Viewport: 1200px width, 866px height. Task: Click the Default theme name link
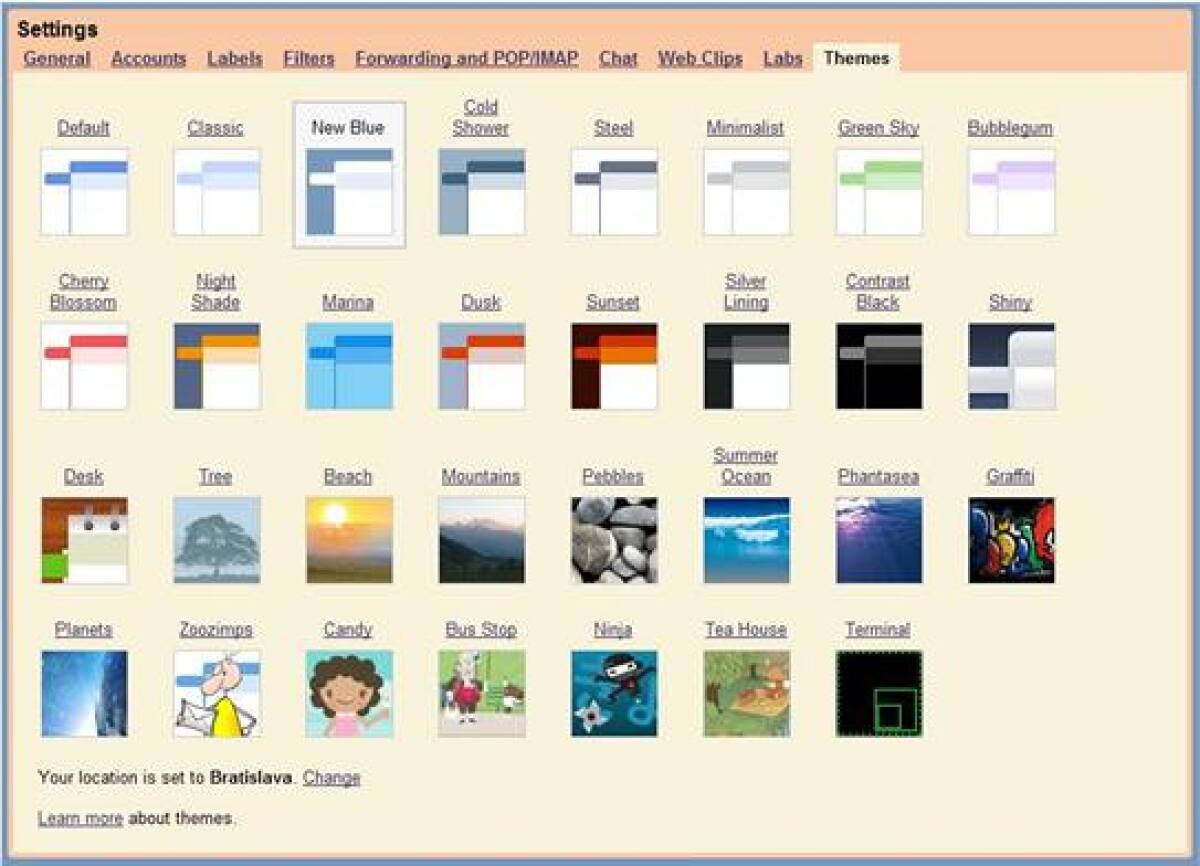point(84,127)
